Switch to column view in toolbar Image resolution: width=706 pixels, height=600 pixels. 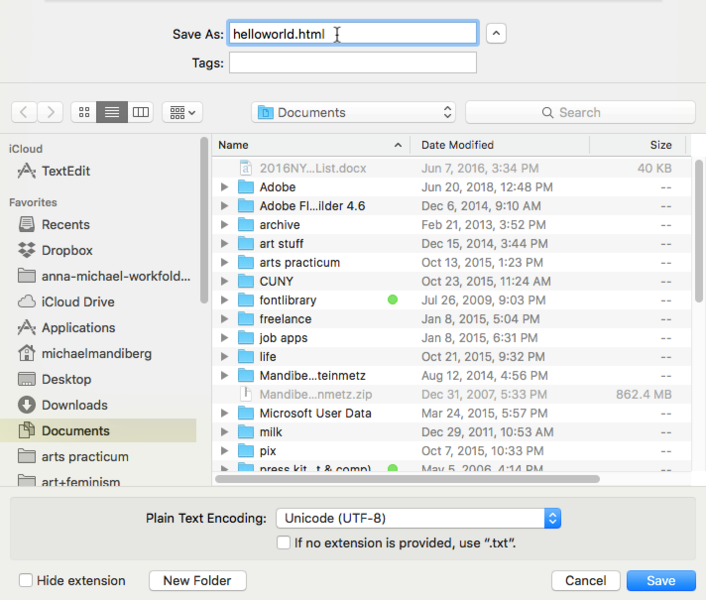pyautogui.click(x=141, y=112)
